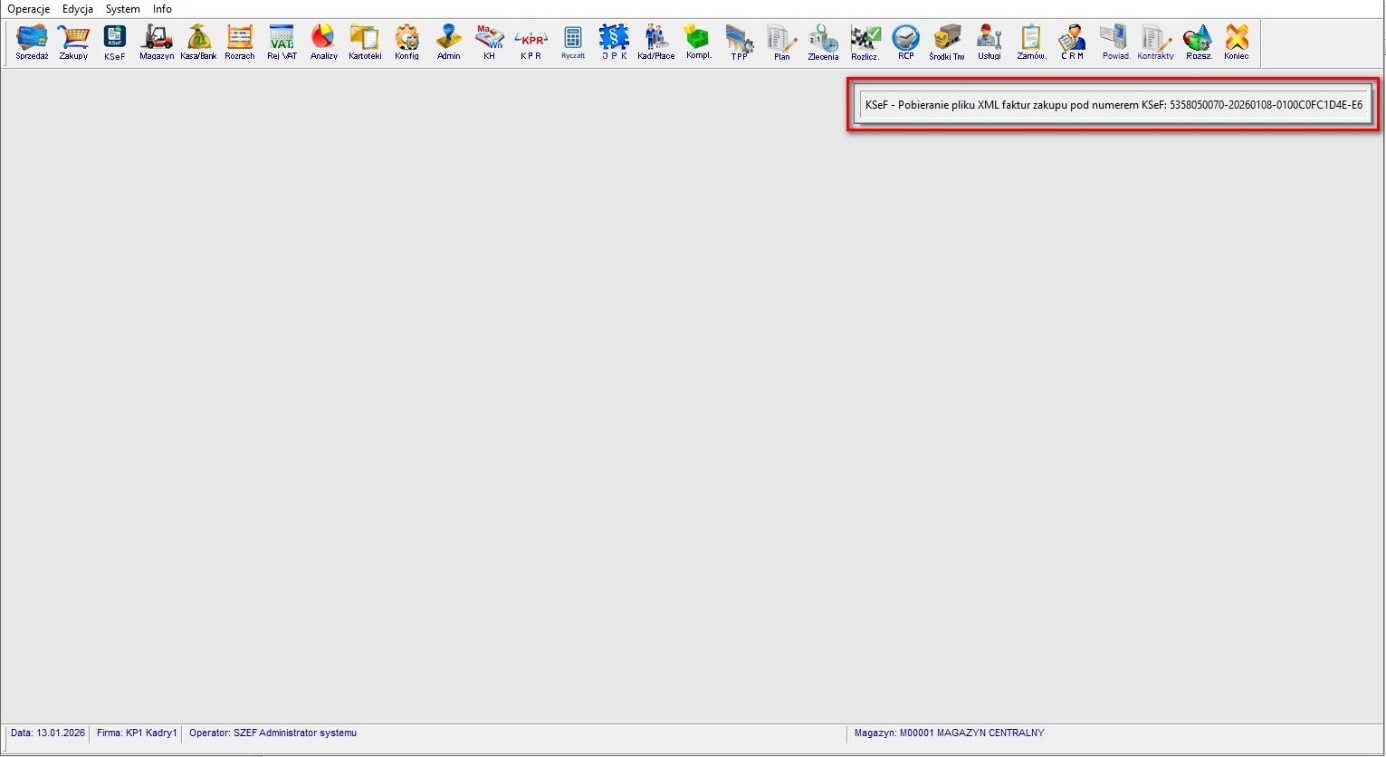Click the KPR toolbar icon
Viewport: 1386px width, 757px height.
click(x=530, y=42)
